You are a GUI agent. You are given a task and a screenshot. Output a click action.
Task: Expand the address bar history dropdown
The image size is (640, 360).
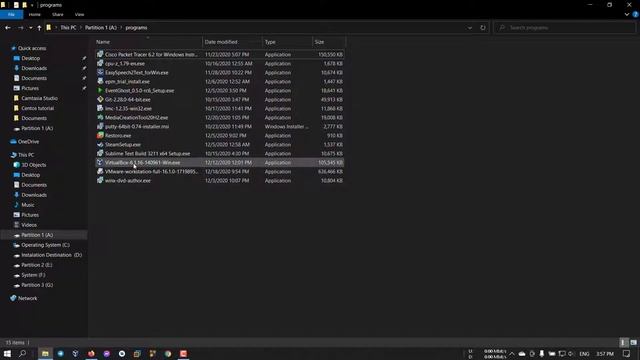(x=470, y=28)
